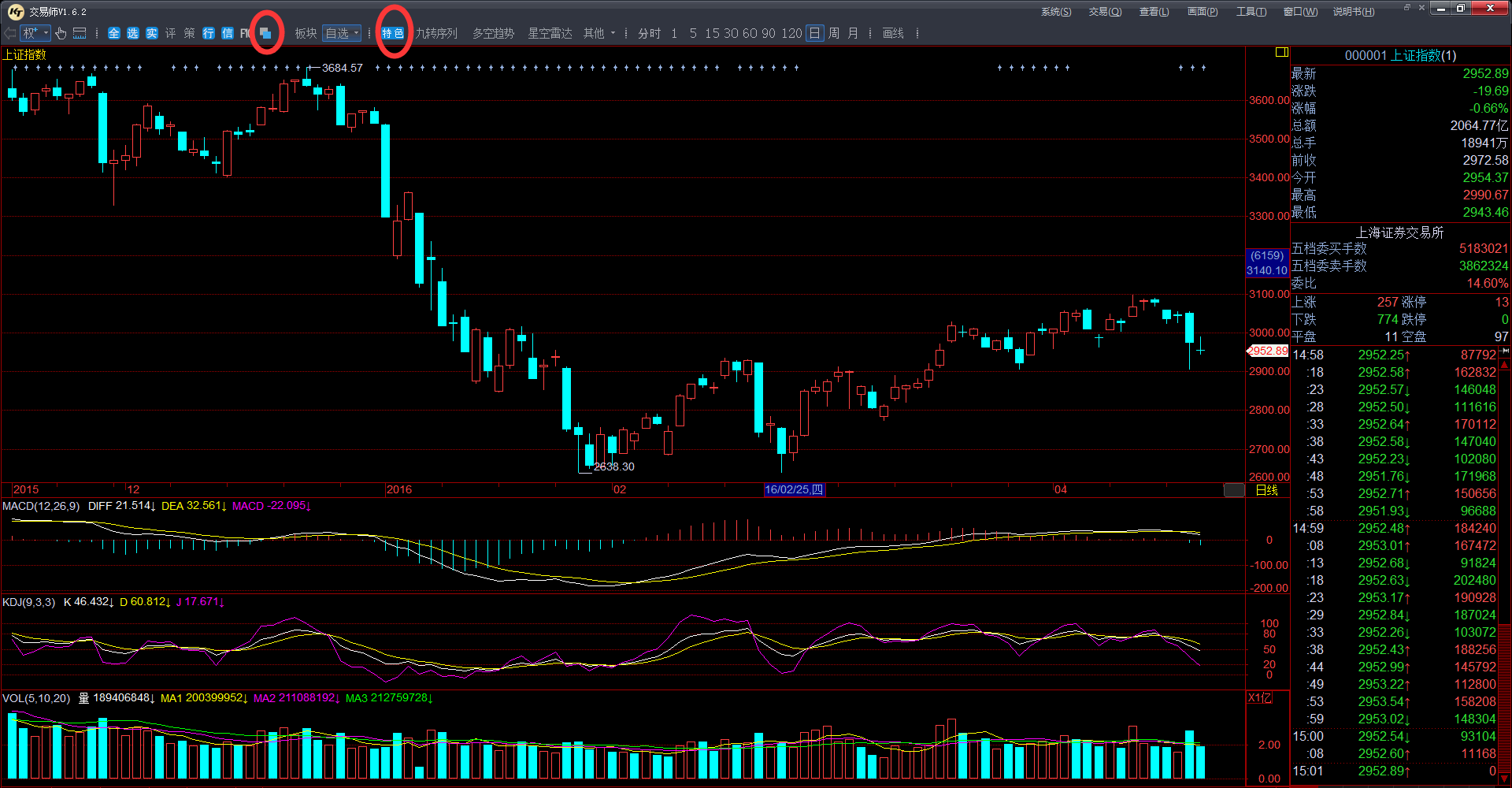
Task: Switch chart to 周 weekly period
Action: tap(833, 33)
